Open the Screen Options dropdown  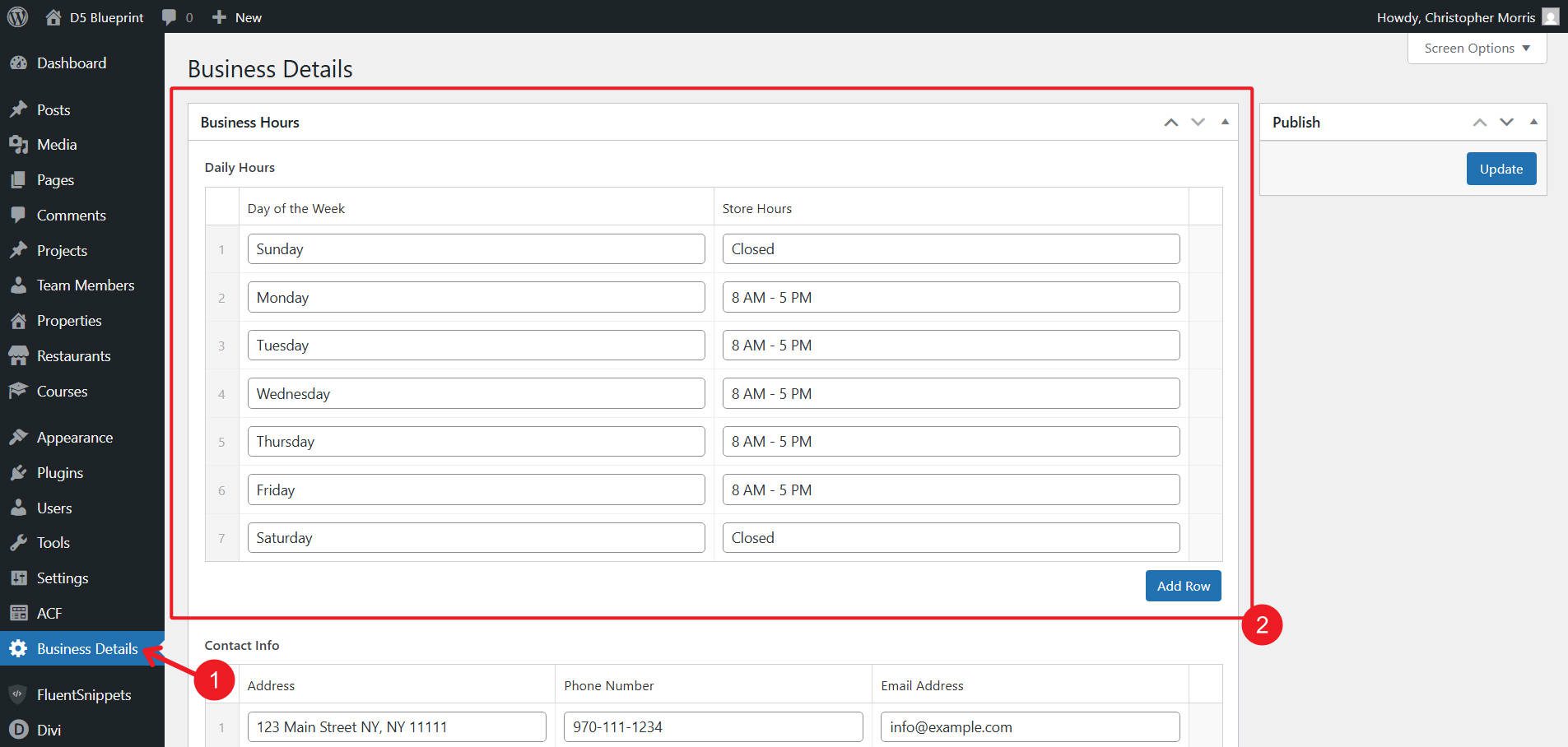click(1476, 48)
